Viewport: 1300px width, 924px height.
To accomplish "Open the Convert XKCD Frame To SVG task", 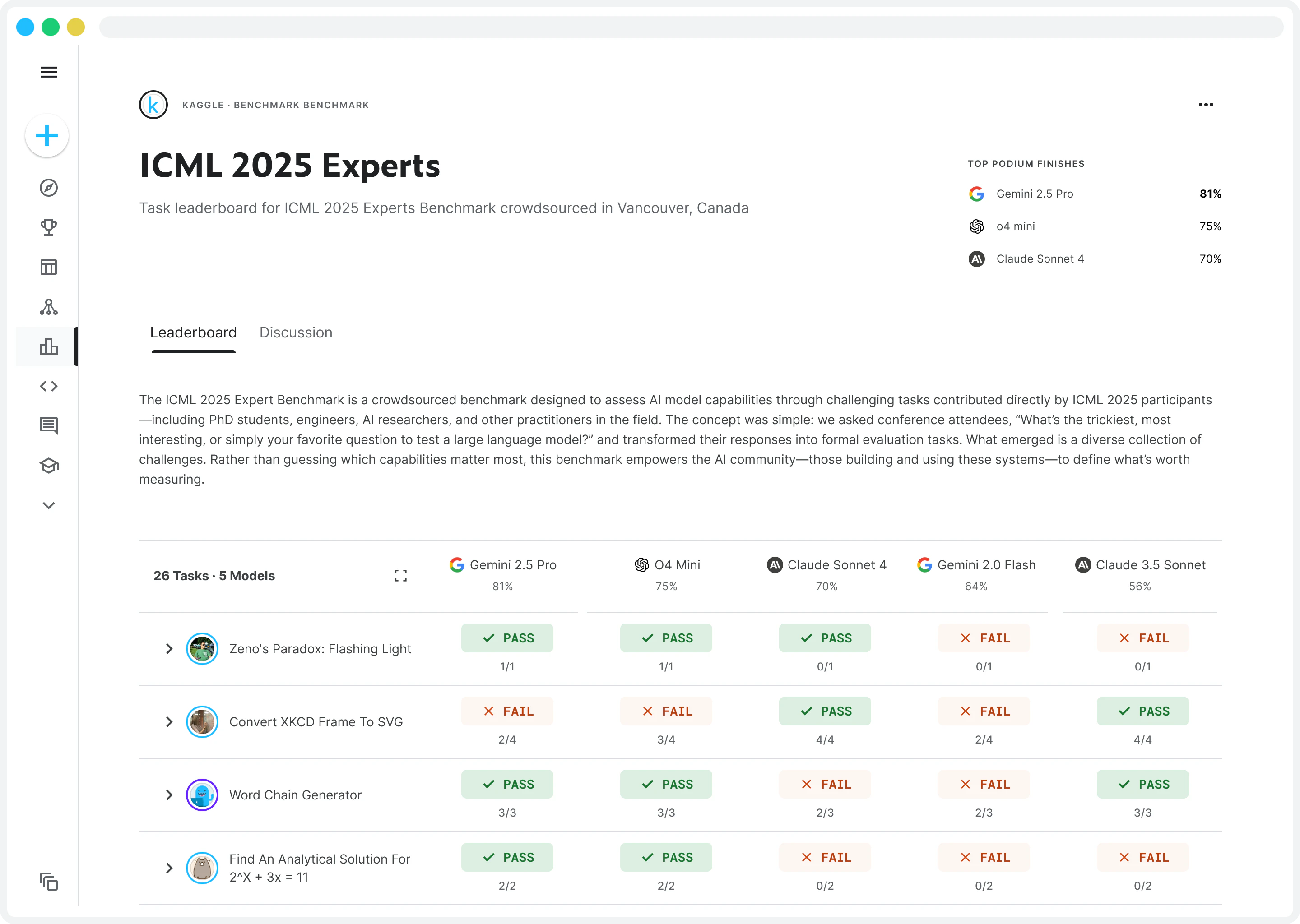I will point(316,722).
